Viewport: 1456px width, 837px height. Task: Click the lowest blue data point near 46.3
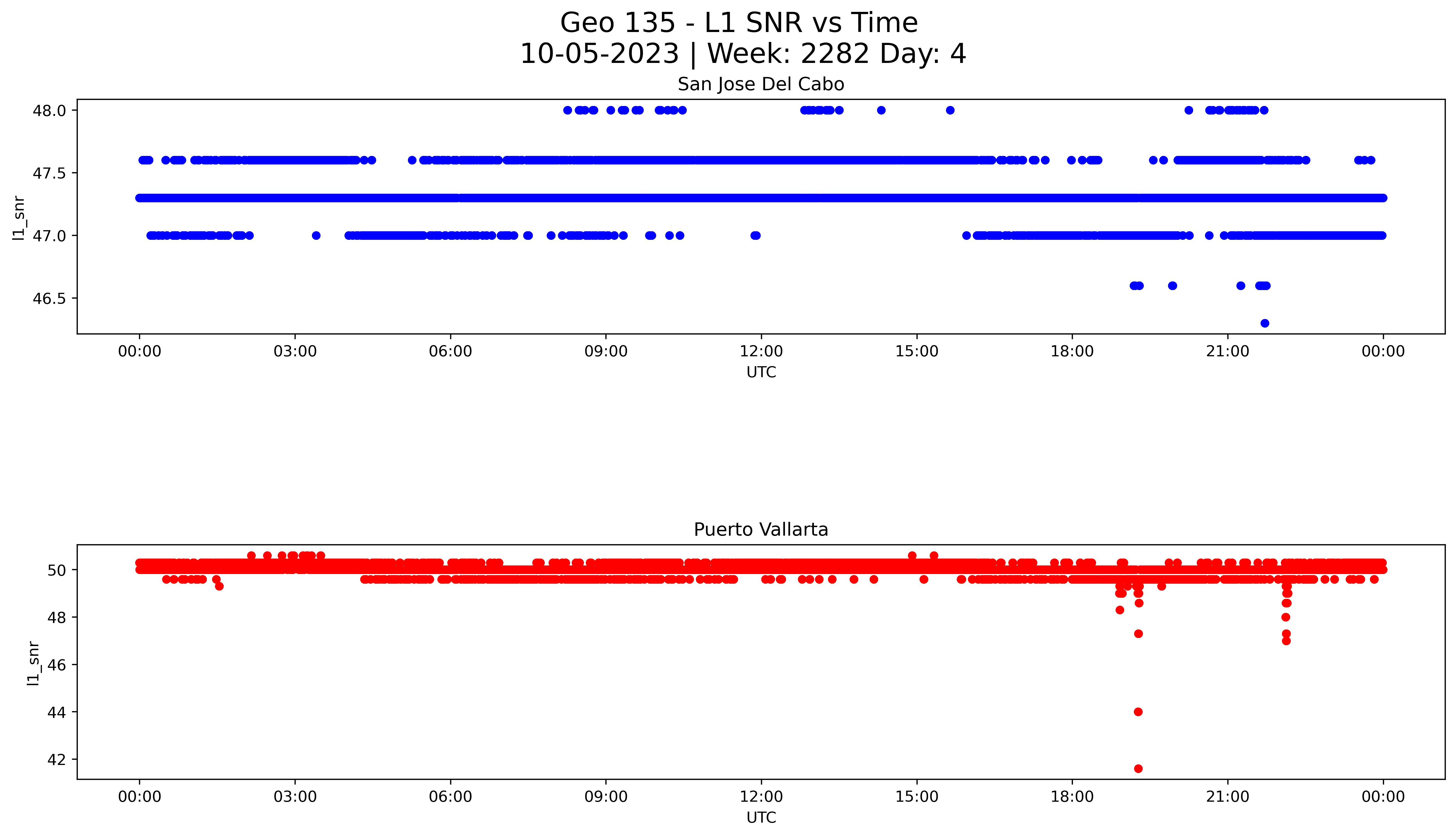click(x=1265, y=323)
